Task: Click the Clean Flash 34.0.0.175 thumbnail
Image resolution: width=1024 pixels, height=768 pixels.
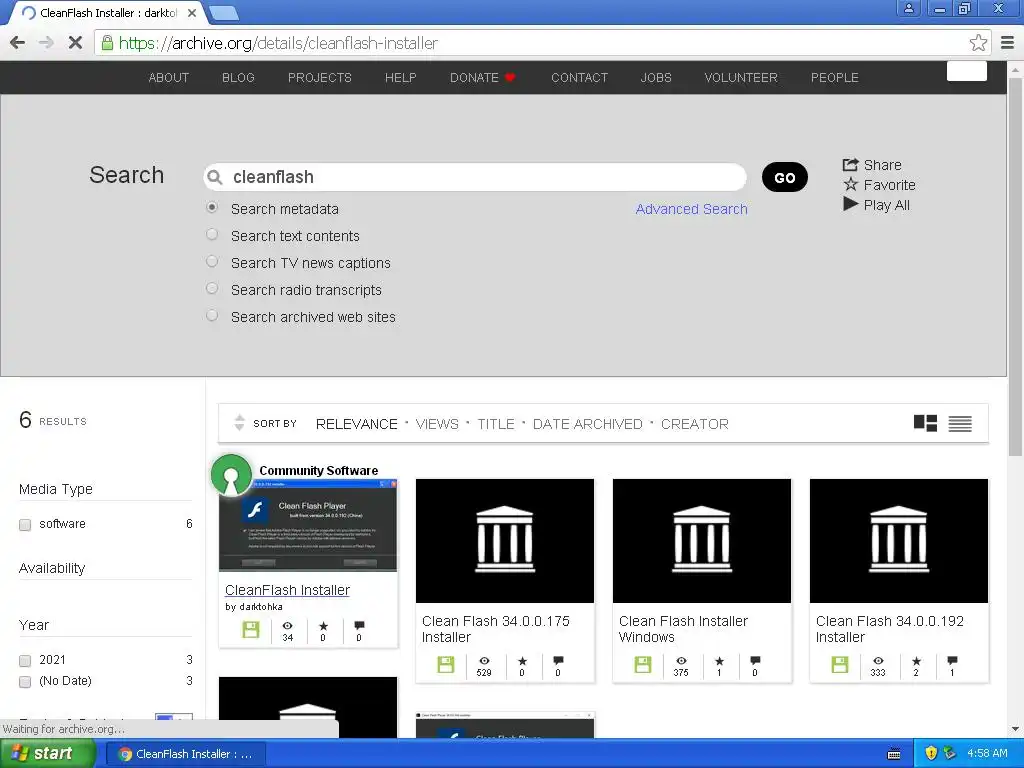Action: (505, 541)
